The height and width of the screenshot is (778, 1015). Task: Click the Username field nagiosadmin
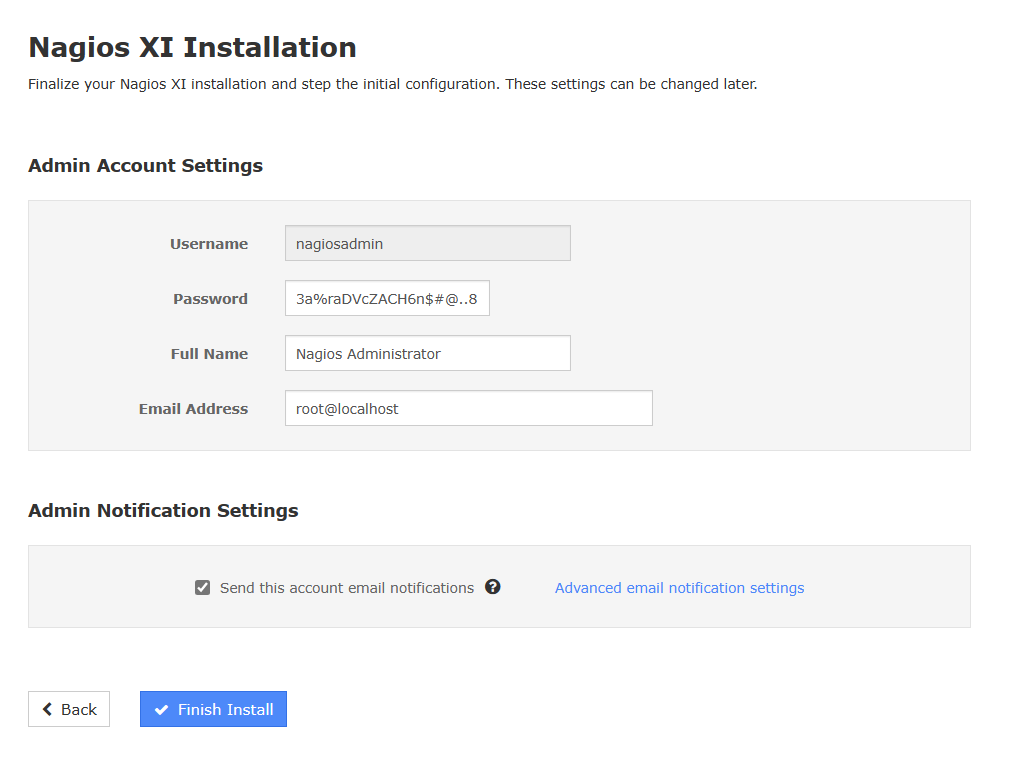point(427,243)
